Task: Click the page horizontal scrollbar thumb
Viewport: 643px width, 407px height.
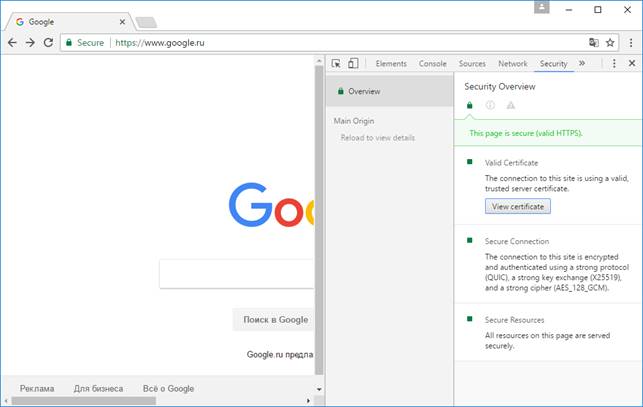Action: click(84, 401)
